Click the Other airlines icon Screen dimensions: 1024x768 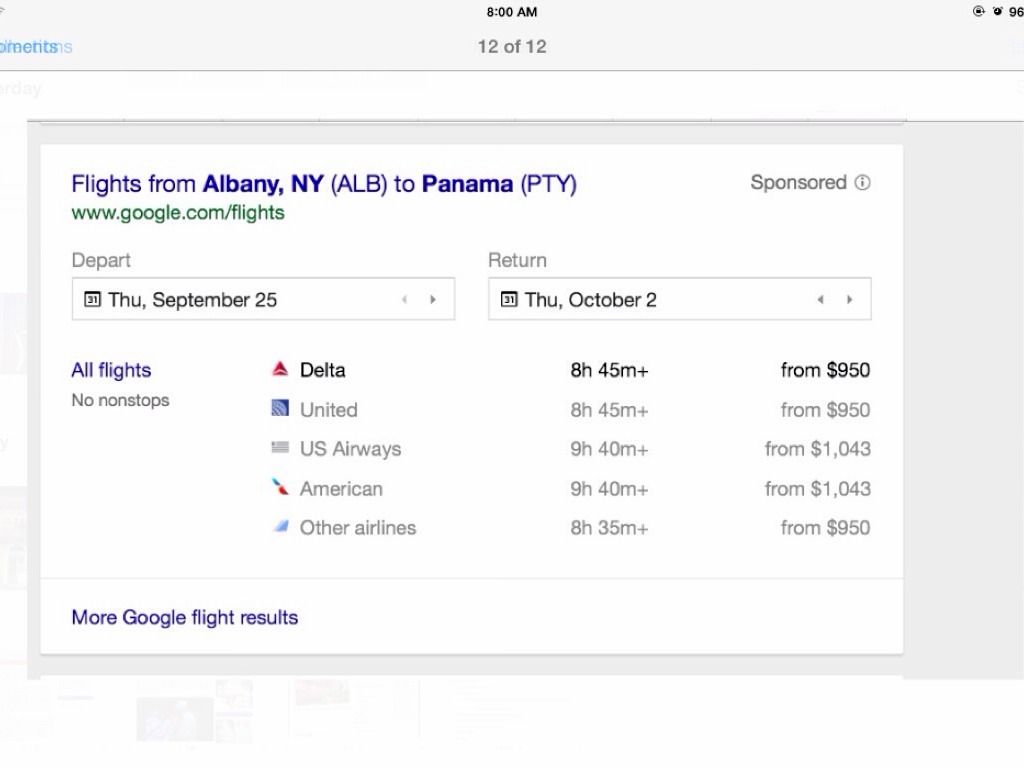(280, 527)
